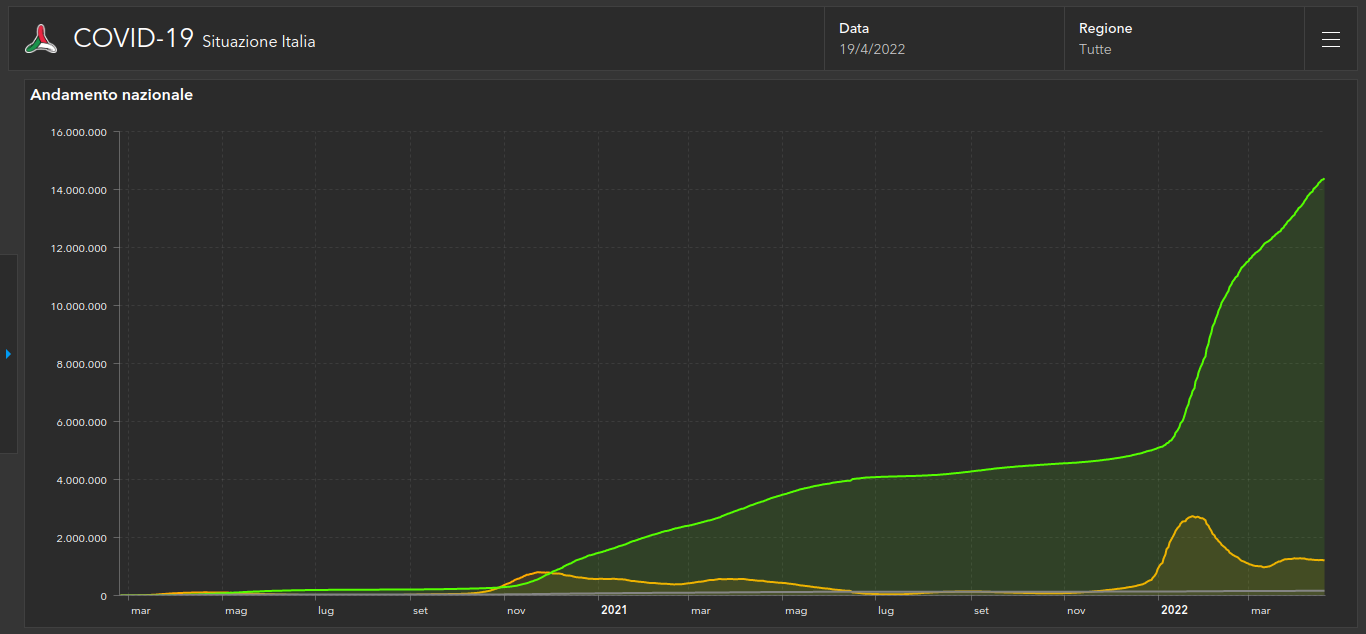This screenshot has width=1366, height=634.
Task: Click the orange curve's peak in early 2022
Action: tap(1194, 517)
